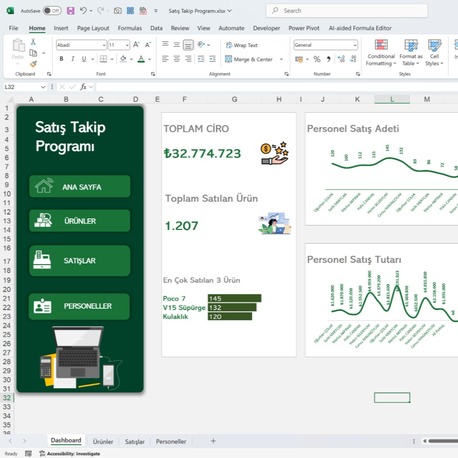
Task: Increase decimal places
Action: pyautogui.click(x=341, y=59)
